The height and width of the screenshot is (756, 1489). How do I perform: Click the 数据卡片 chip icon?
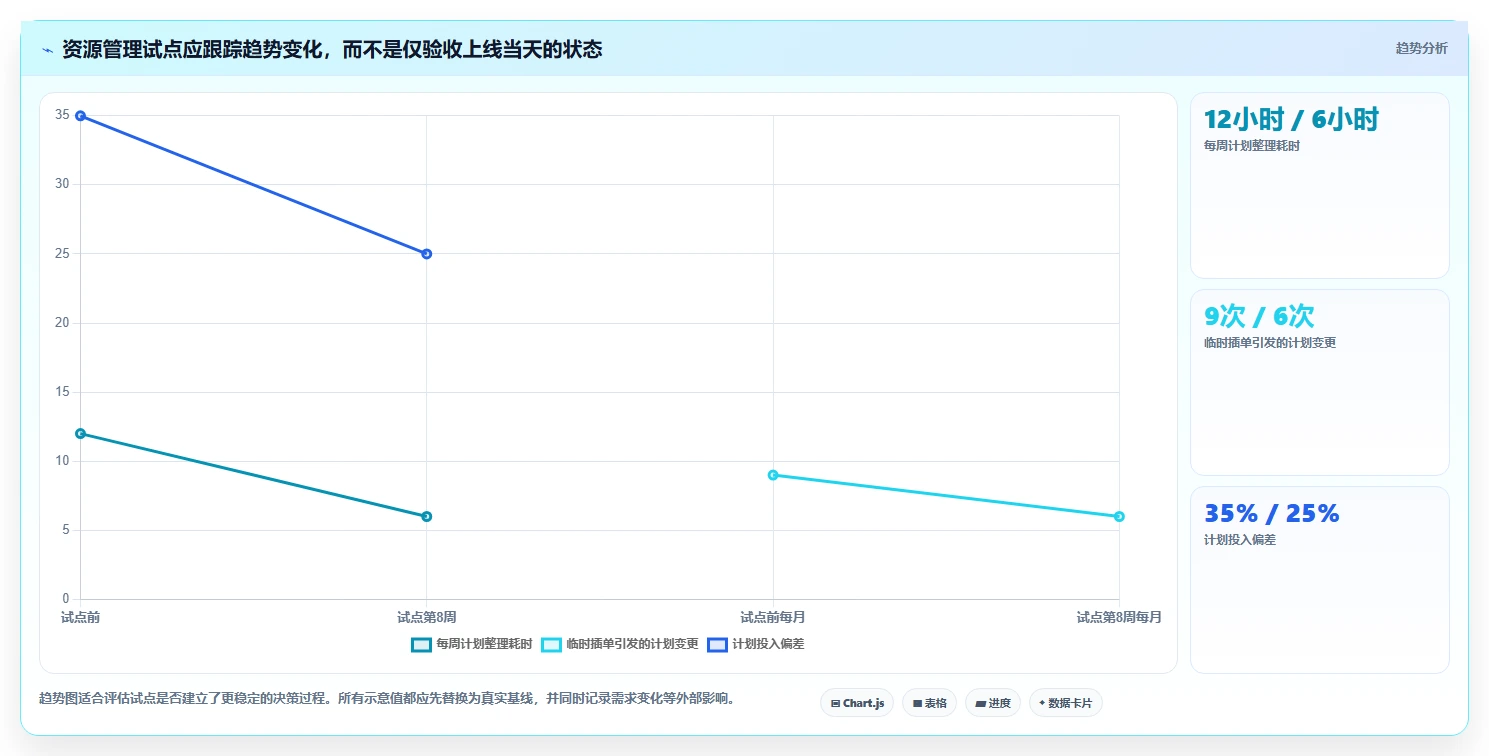1042,703
